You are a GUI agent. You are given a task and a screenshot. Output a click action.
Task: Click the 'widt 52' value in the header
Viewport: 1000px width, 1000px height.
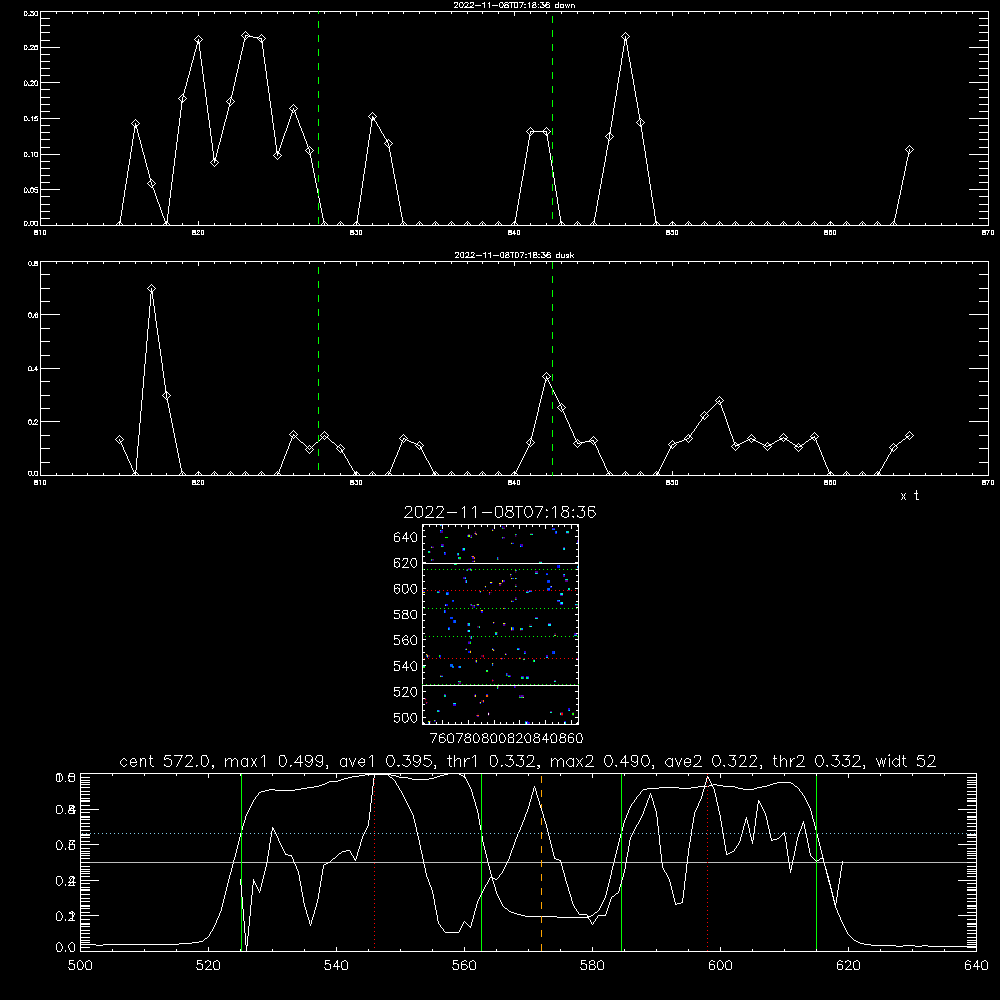coord(906,761)
